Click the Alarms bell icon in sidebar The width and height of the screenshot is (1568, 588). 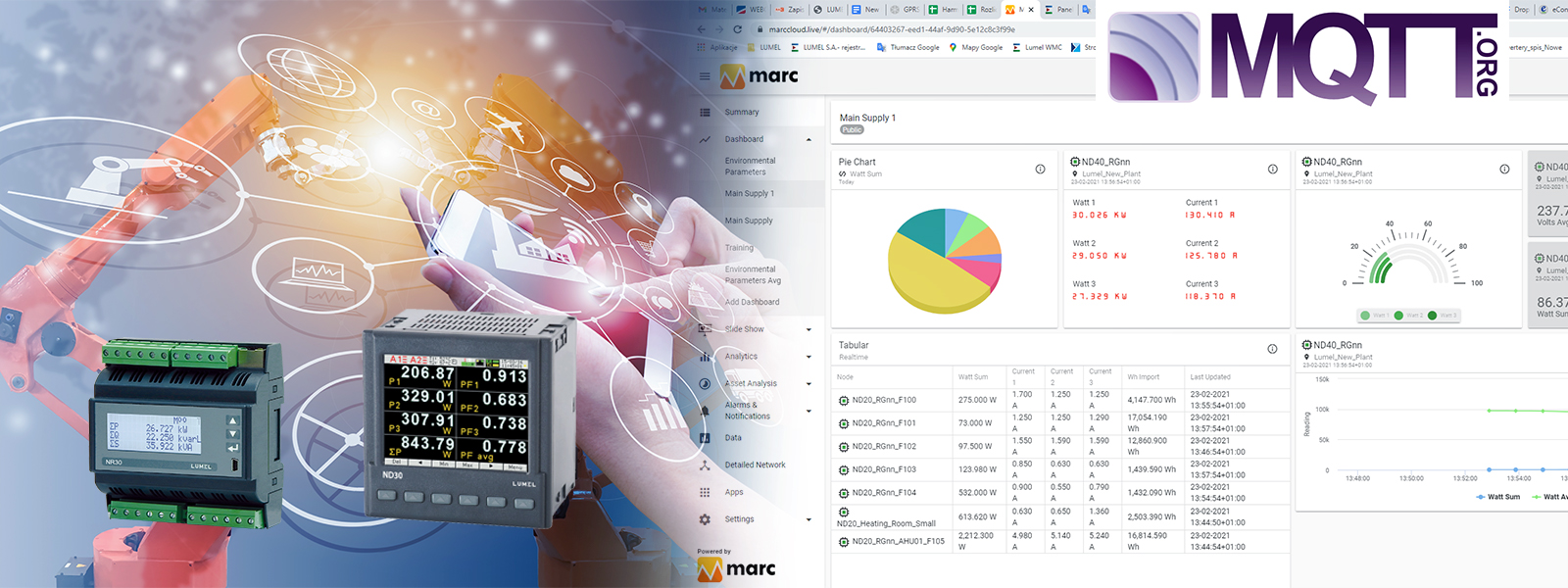(x=705, y=411)
